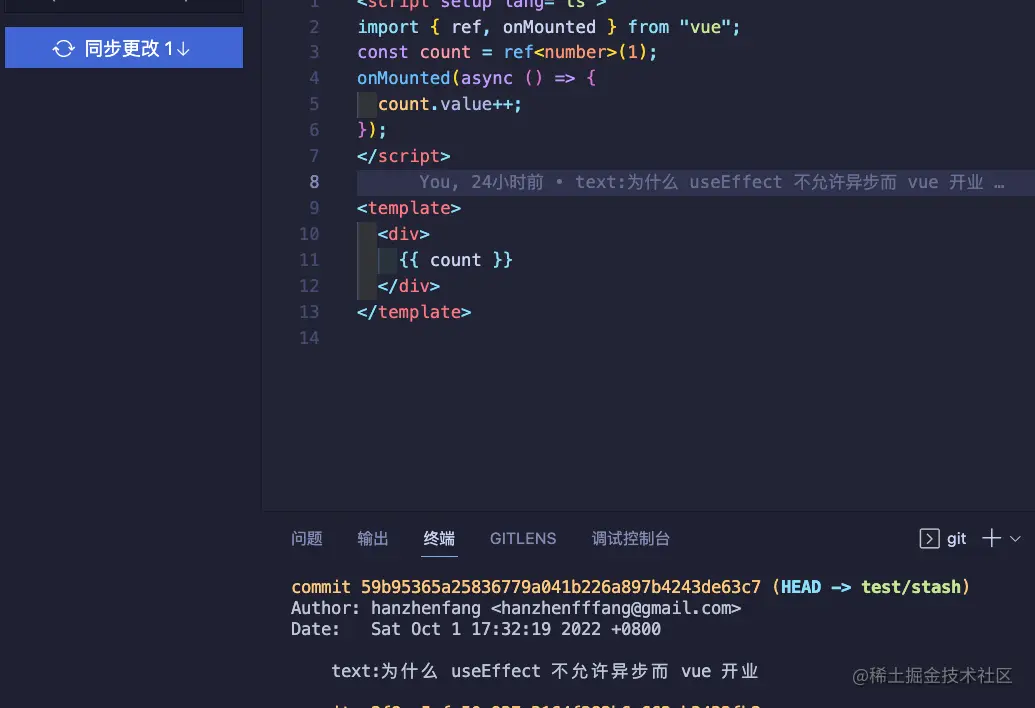Click the closing </script> tag on line 7
The image size is (1035, 708).
click(x=403, y=156)
